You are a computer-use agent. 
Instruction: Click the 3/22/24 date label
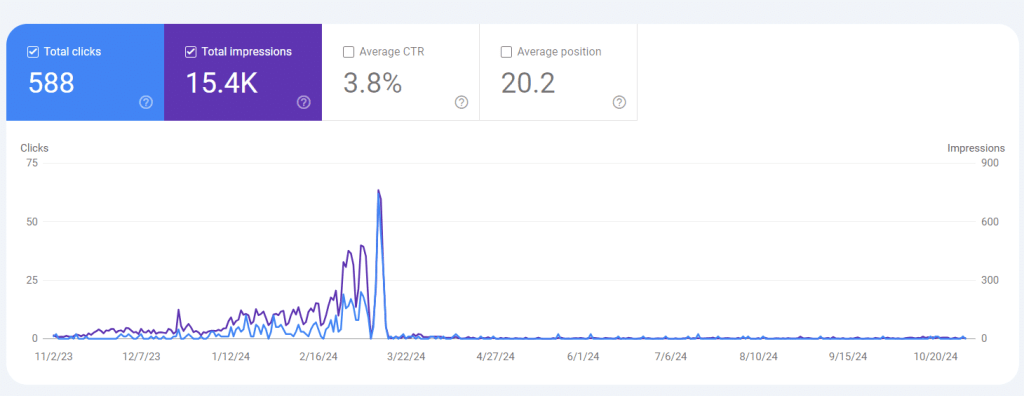click(x=407, y=357)
